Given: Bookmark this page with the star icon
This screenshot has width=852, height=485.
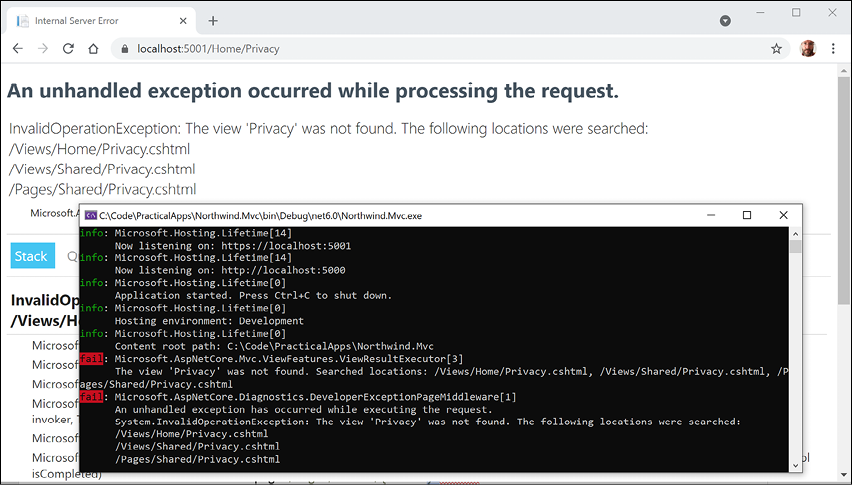Looking at the screenshot, I should 776,48.
